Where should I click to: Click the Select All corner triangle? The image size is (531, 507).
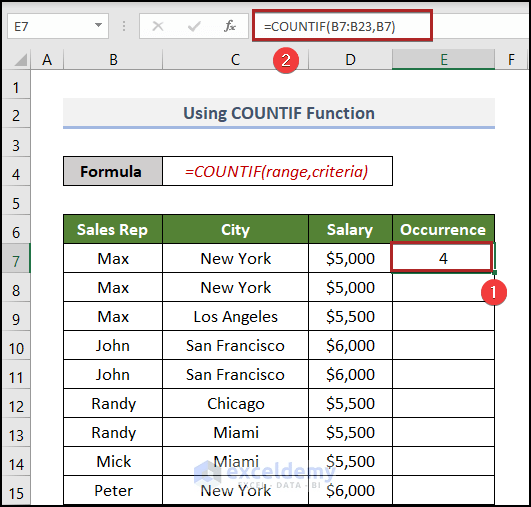[x=20, y=60]
